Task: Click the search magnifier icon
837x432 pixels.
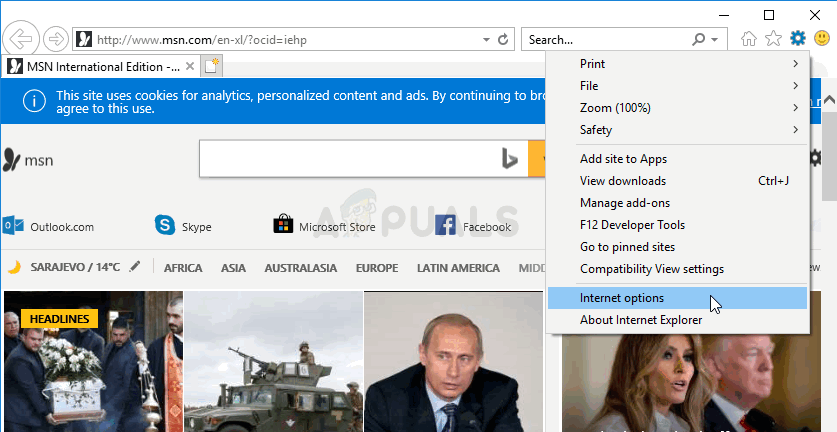Action: coord(698,40)
